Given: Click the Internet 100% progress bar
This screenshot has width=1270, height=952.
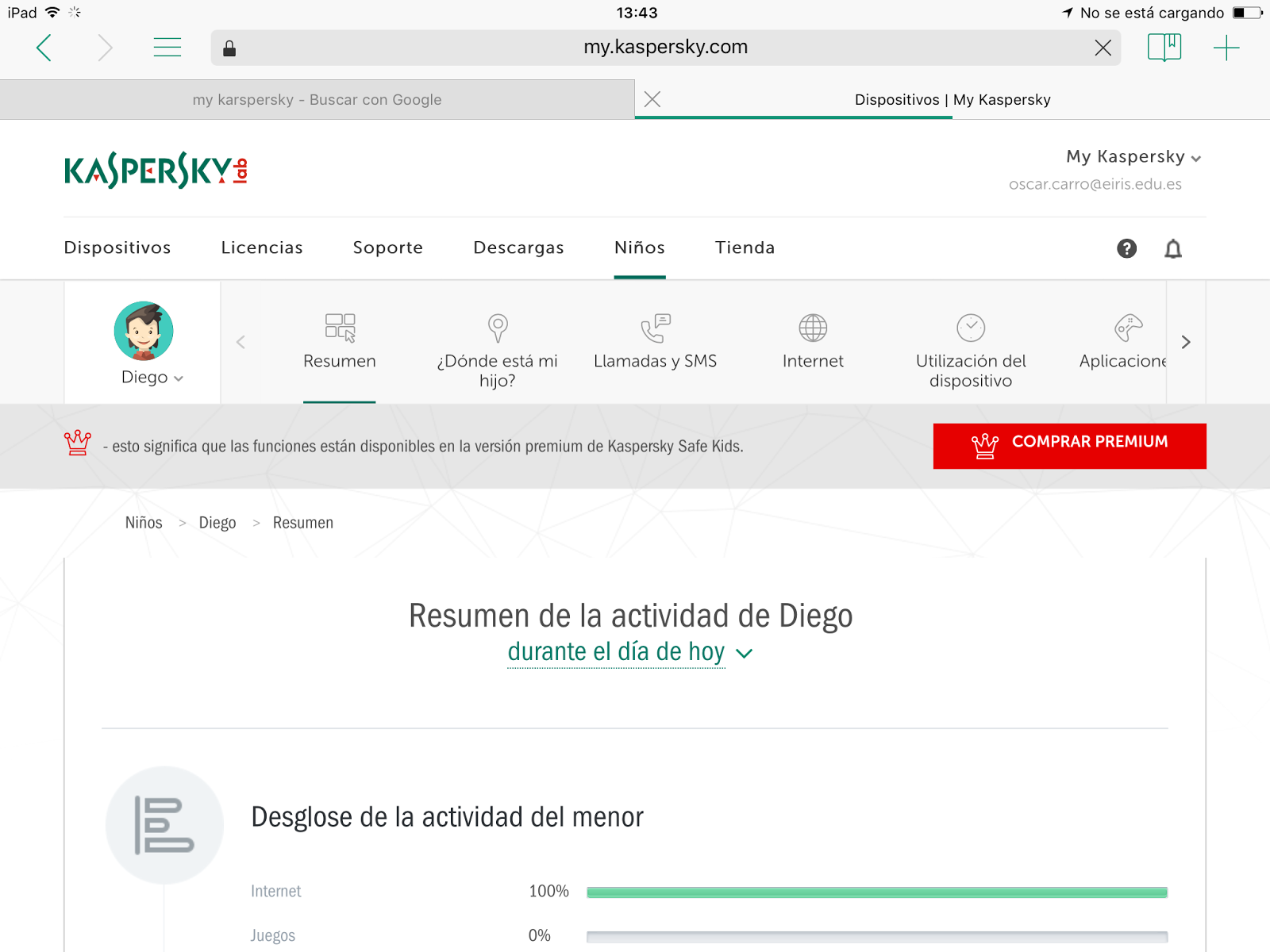Looking at the screenshot, I should [x=877, y=892].
